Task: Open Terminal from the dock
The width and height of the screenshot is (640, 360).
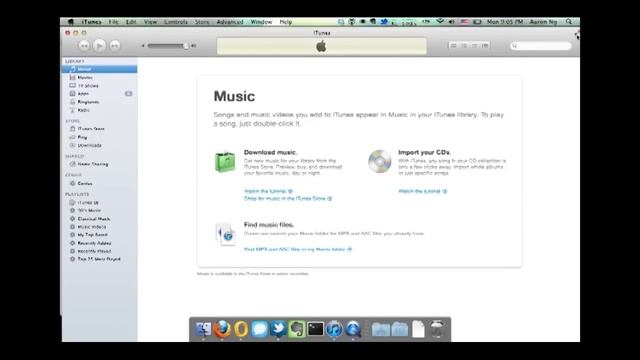Action: tap(316, 329)
